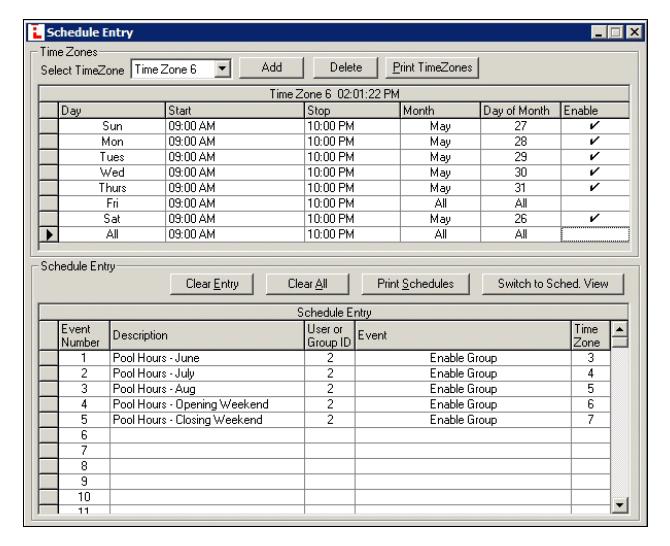The image size is (670, 546).
Task: Toggle Enable checkmark for Mon row
Action: pyautogui.click(x=595, y=141)
